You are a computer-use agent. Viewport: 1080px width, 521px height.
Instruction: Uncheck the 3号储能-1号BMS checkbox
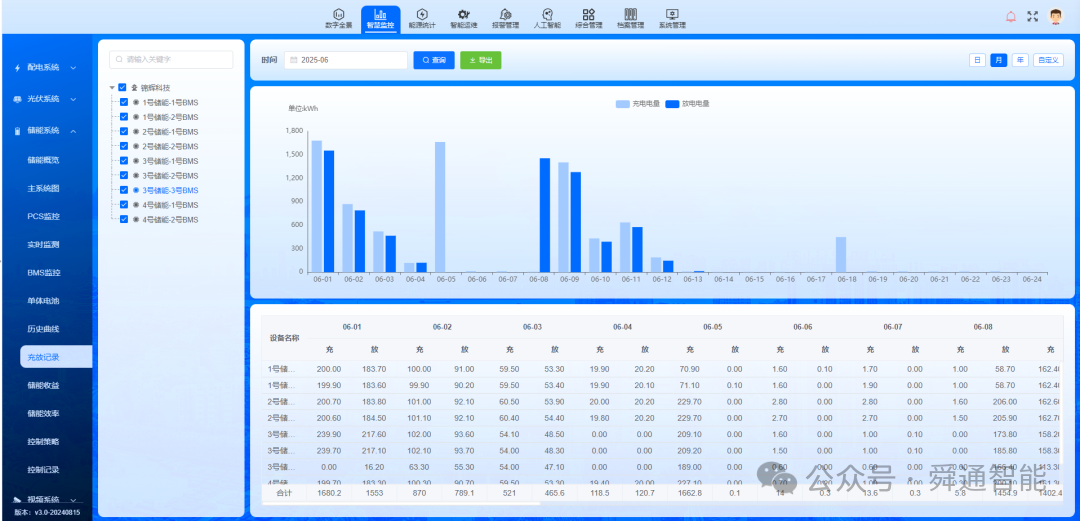click(124, 161)
